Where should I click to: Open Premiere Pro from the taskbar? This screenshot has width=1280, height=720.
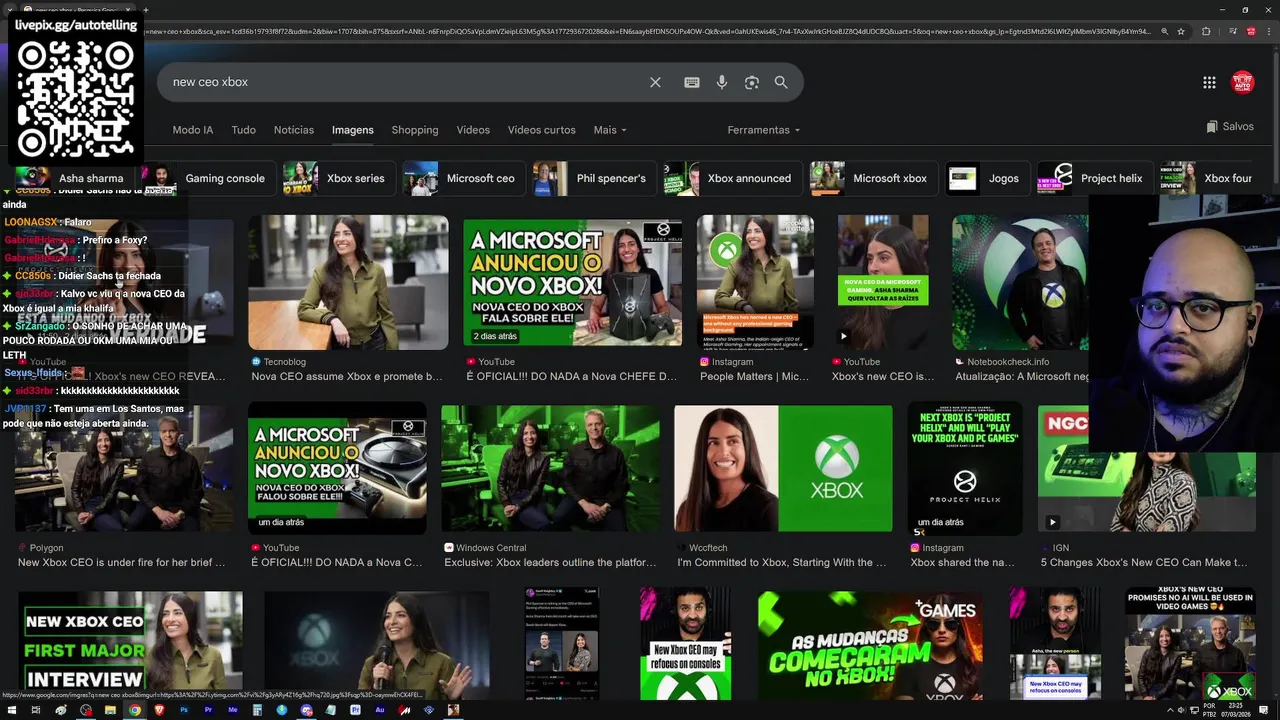pyautogui.click(x=208, y=710)
